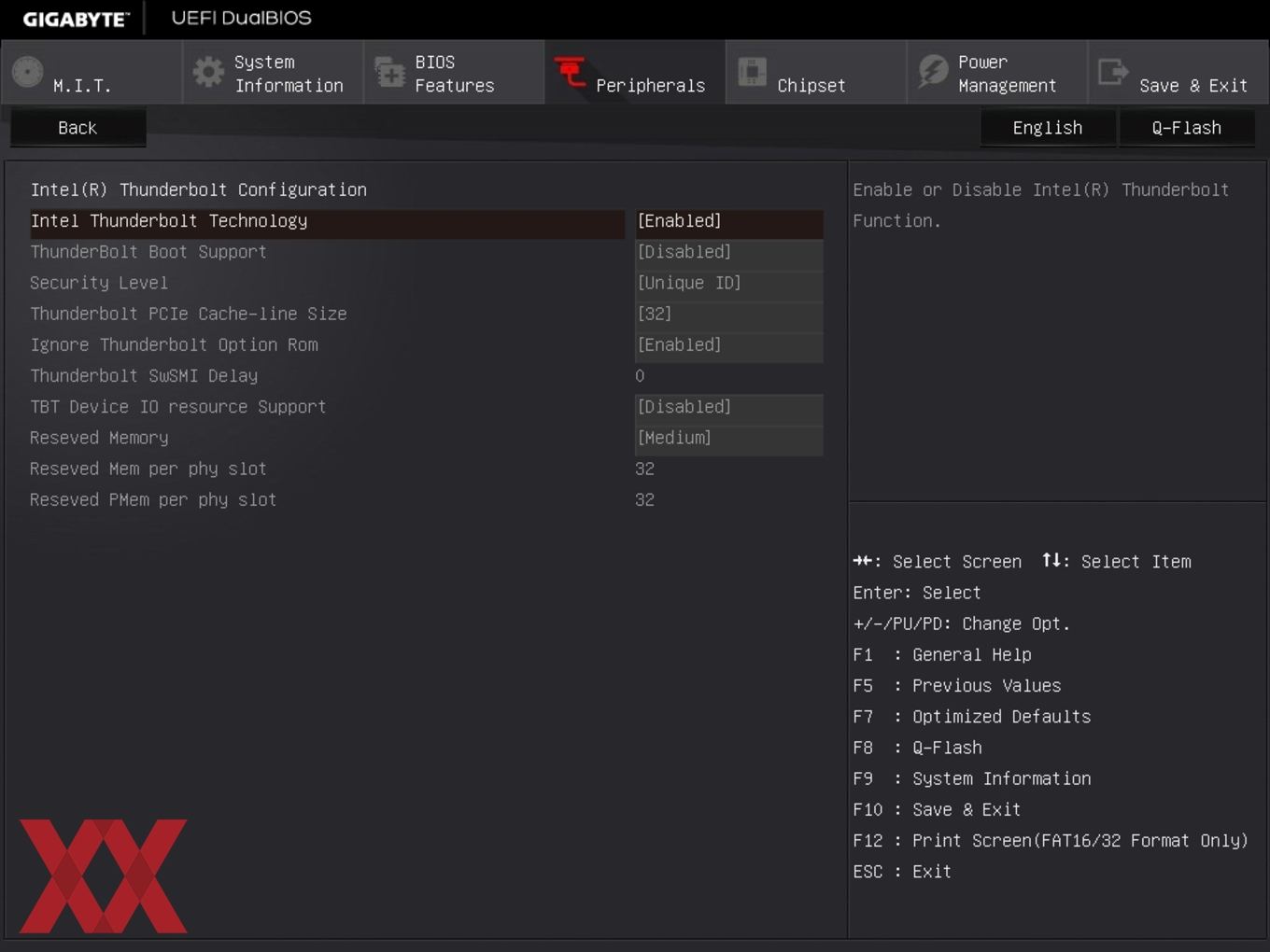Click the GIGABYTE logo

point(76,19)
